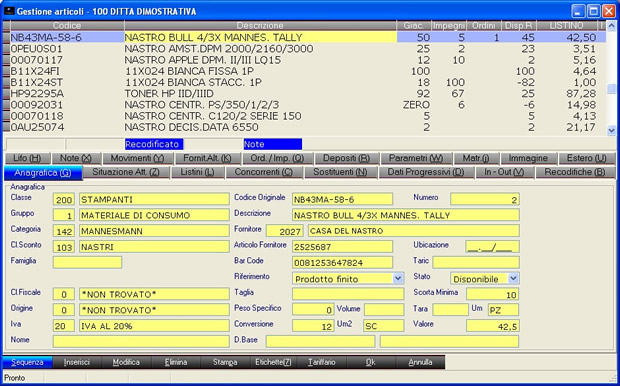Screen dimensions: 620x386
Task: Click the Fornitore code field 2027
Action: (285, 231)
